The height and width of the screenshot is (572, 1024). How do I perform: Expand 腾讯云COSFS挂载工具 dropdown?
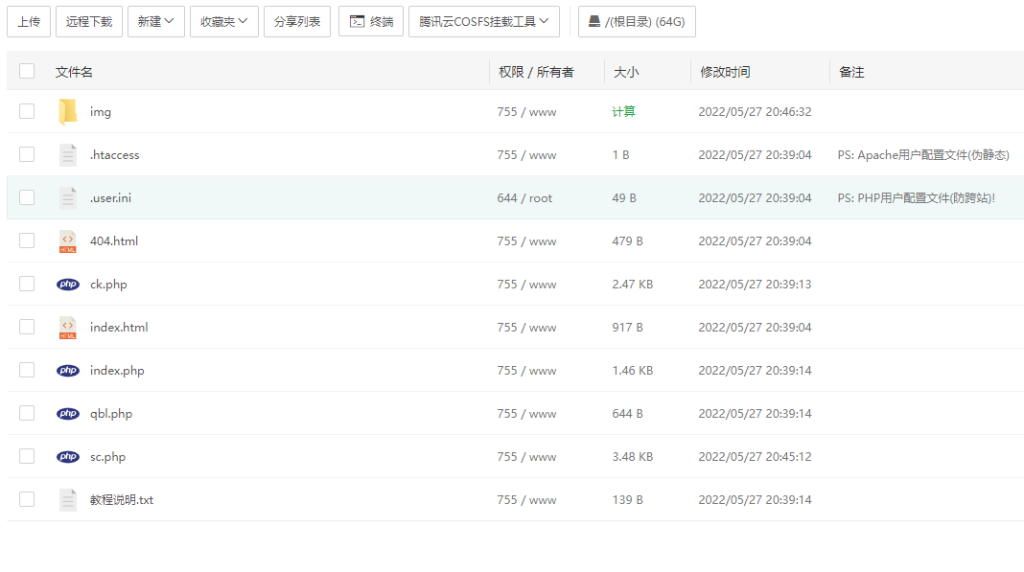click(x=484, y=21)
